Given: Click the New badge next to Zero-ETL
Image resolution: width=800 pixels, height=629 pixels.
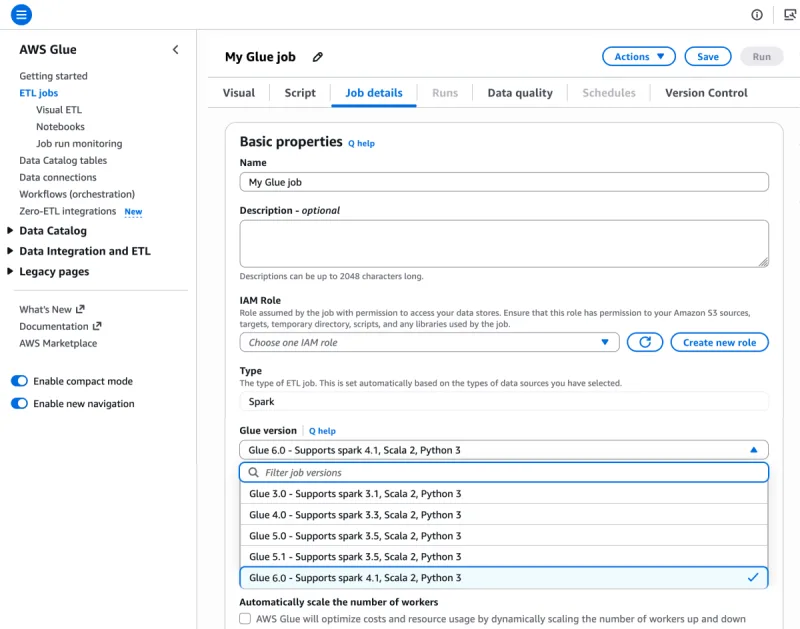Looking at the screenshot, I should [x=133, y=211].
